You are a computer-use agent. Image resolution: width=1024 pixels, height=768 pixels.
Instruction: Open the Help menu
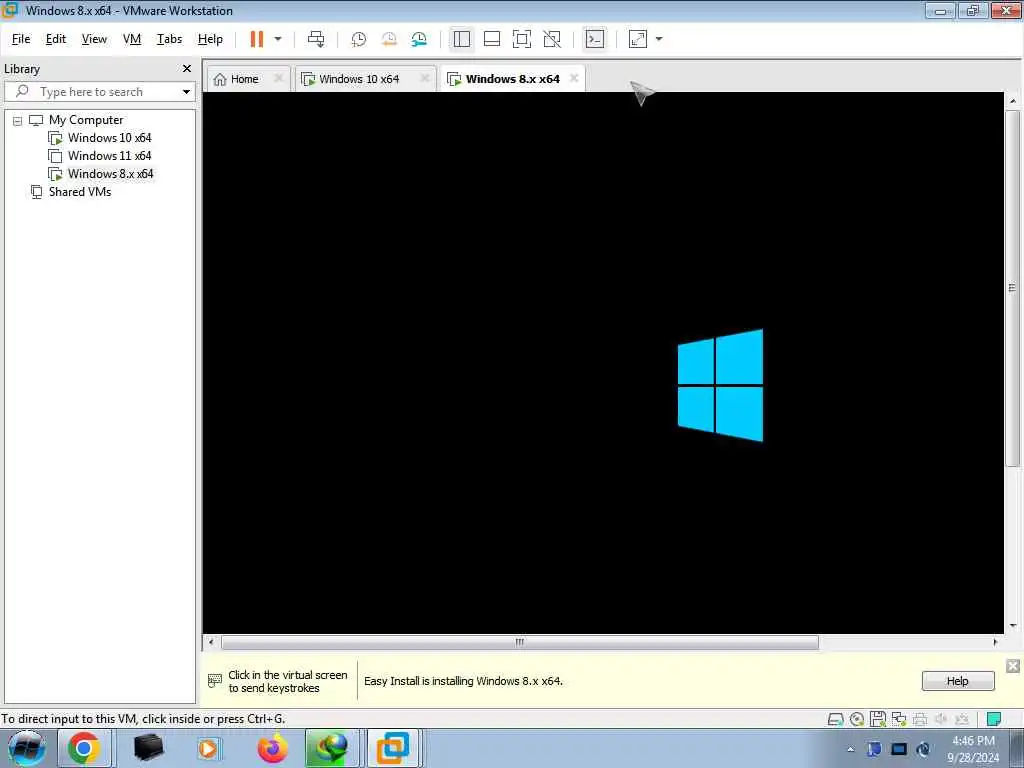pos(210,39)
